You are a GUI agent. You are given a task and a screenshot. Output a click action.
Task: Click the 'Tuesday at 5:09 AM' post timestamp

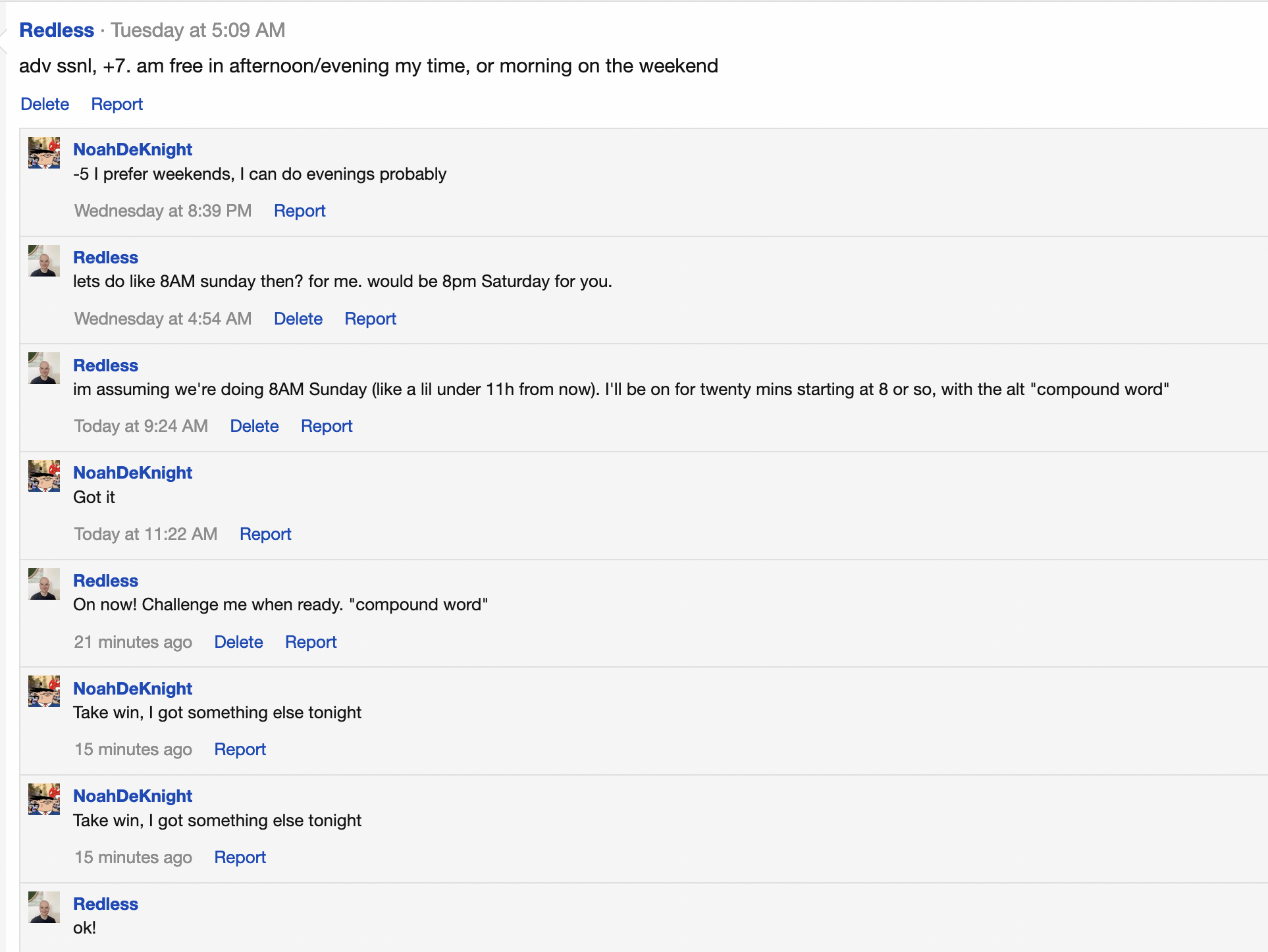click(x=198, y=30)
